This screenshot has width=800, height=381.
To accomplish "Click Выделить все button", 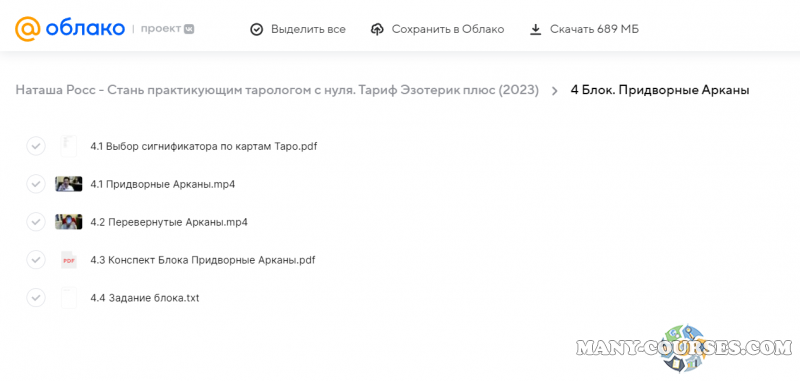I will [298, 30].
